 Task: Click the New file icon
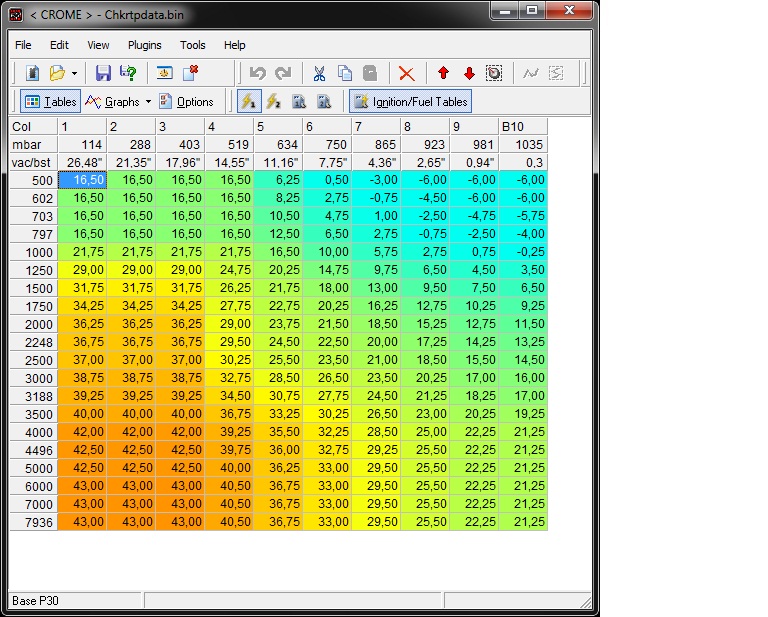33,73
